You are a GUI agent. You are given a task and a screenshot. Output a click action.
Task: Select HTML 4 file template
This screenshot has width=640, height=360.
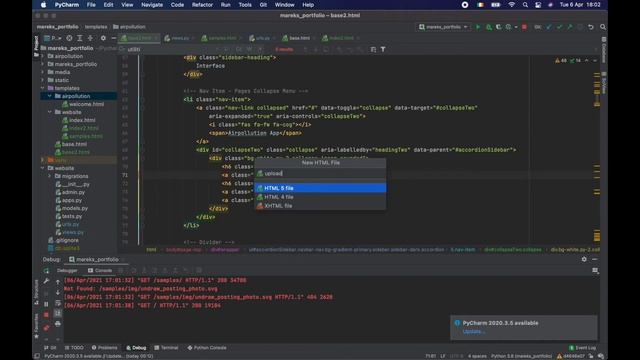pyautogui.click(x=320, y=197)
